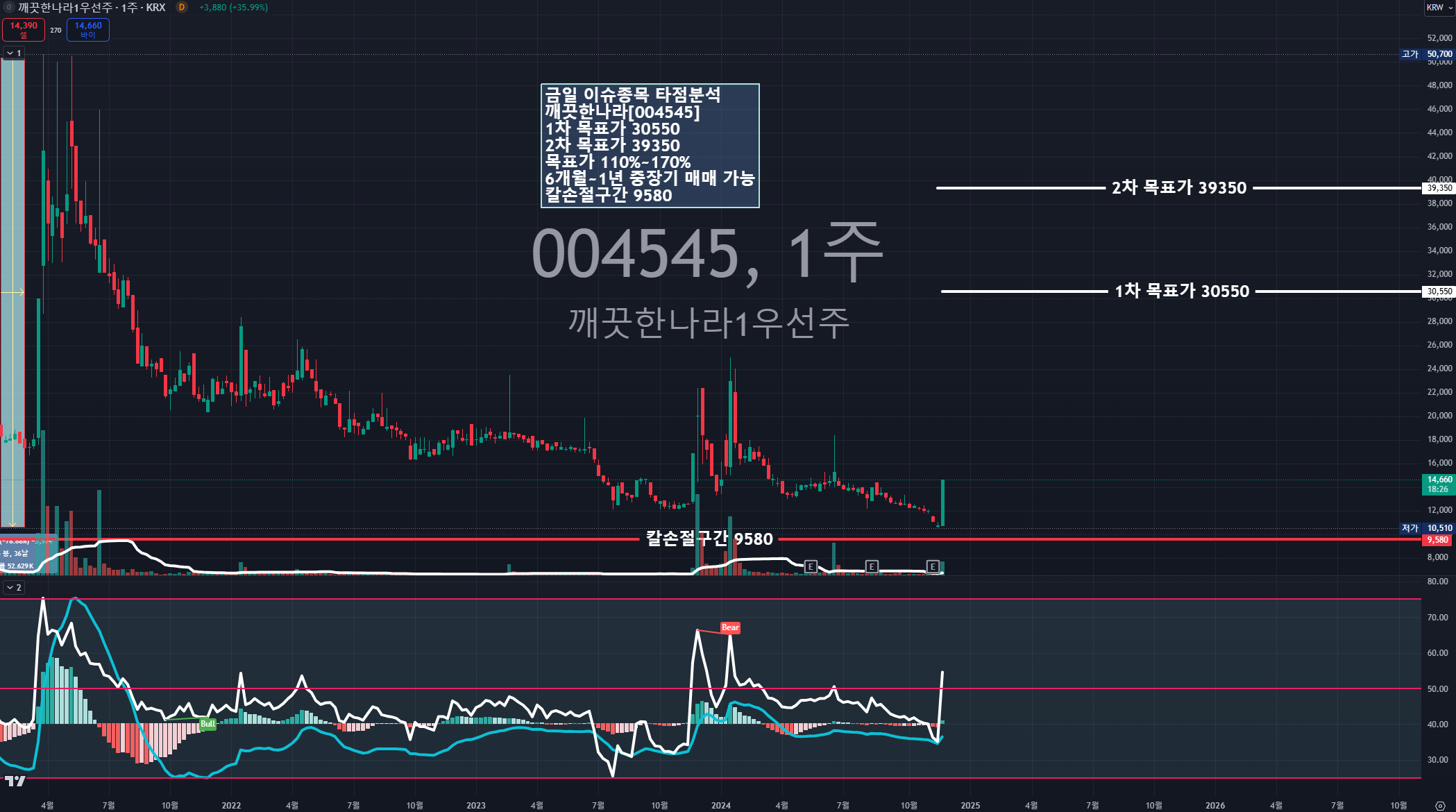Click the rightmost E earnings marker
The width and height of the screenshot is (1456, 812).
(933, 567)
